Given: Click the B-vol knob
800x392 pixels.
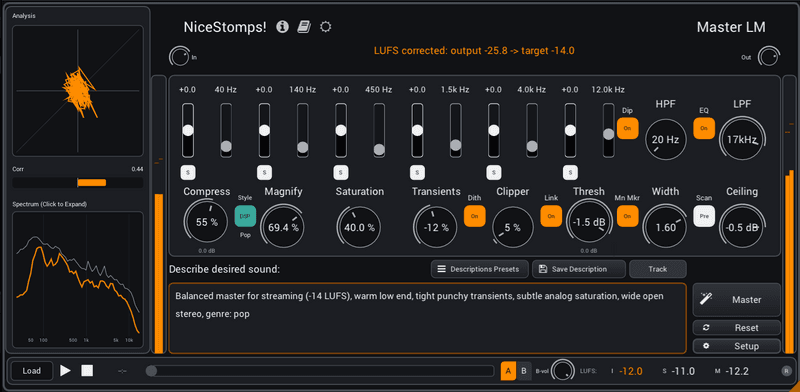Looking at the screenshot, I should click(x=562, y=371).
